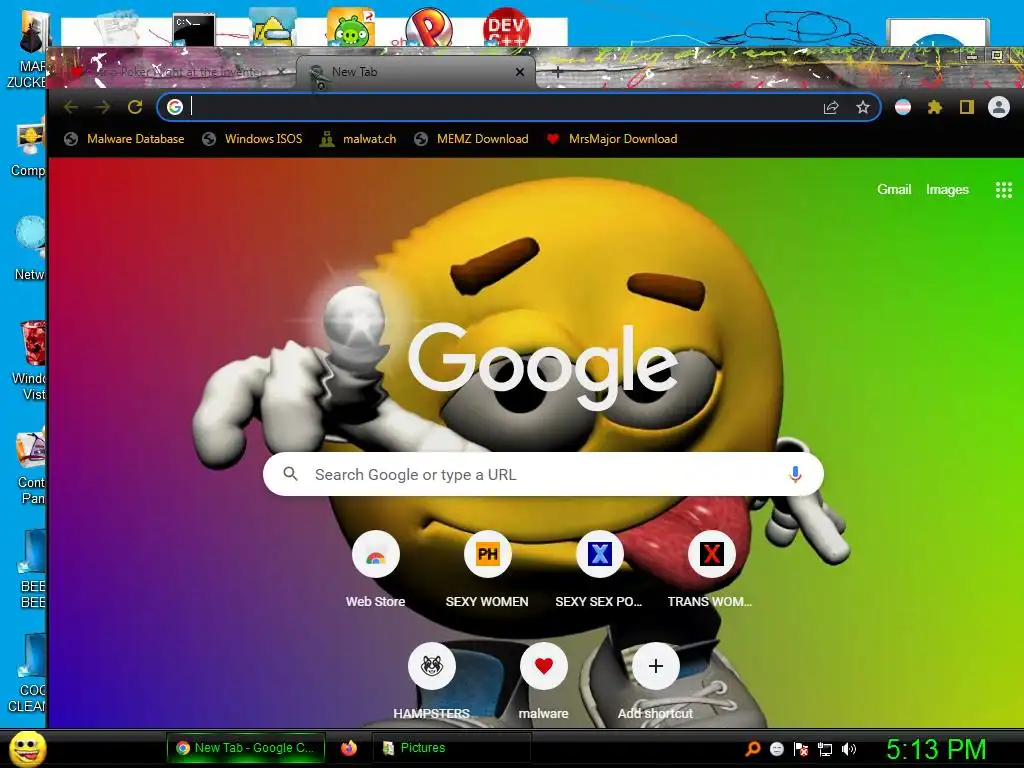Switch to the Poker Night tab
The height and width of the screenshot is (768, 1024).
(x=176, y=72)
